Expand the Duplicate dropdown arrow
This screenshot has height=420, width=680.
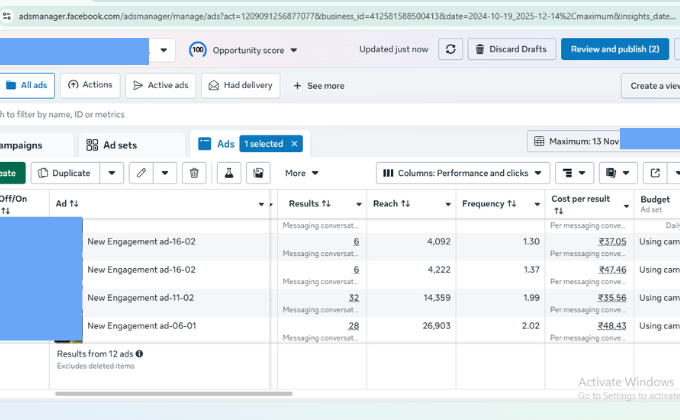(112, 173)
